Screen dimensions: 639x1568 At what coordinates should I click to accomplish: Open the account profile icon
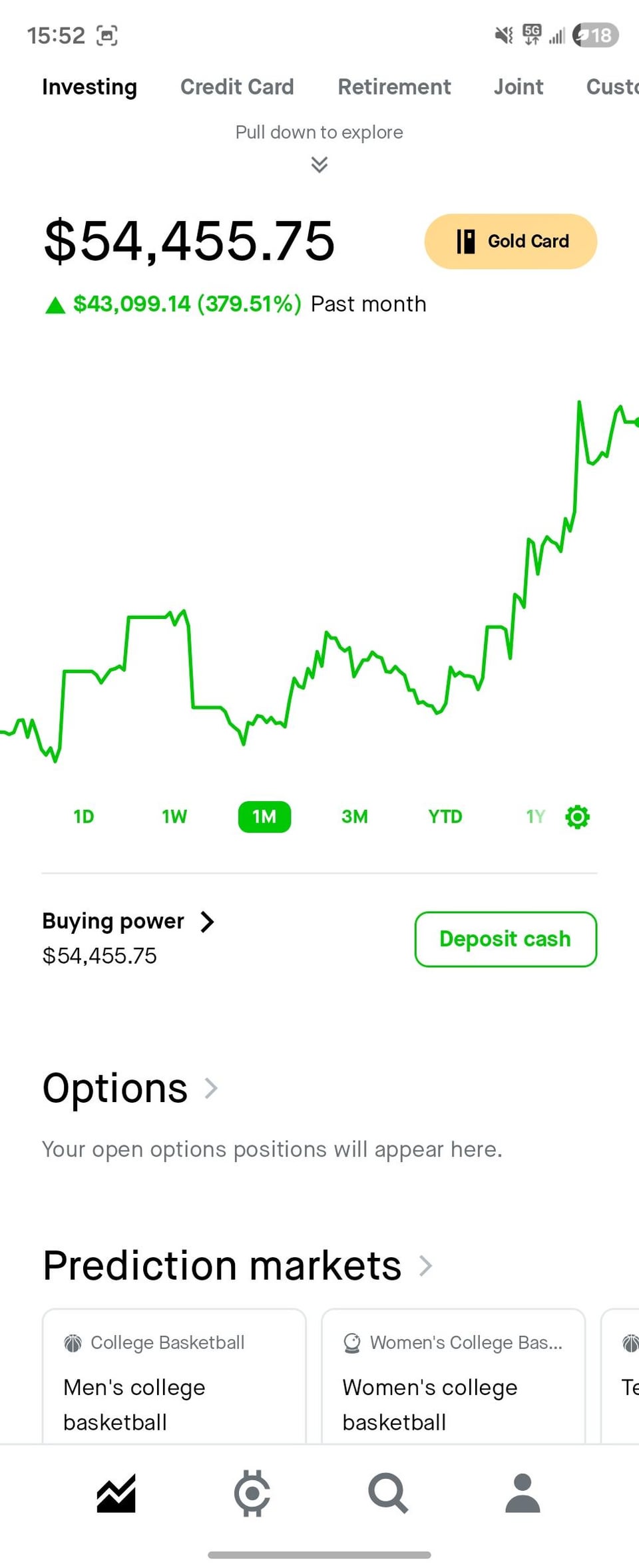tap(523, 1493)
